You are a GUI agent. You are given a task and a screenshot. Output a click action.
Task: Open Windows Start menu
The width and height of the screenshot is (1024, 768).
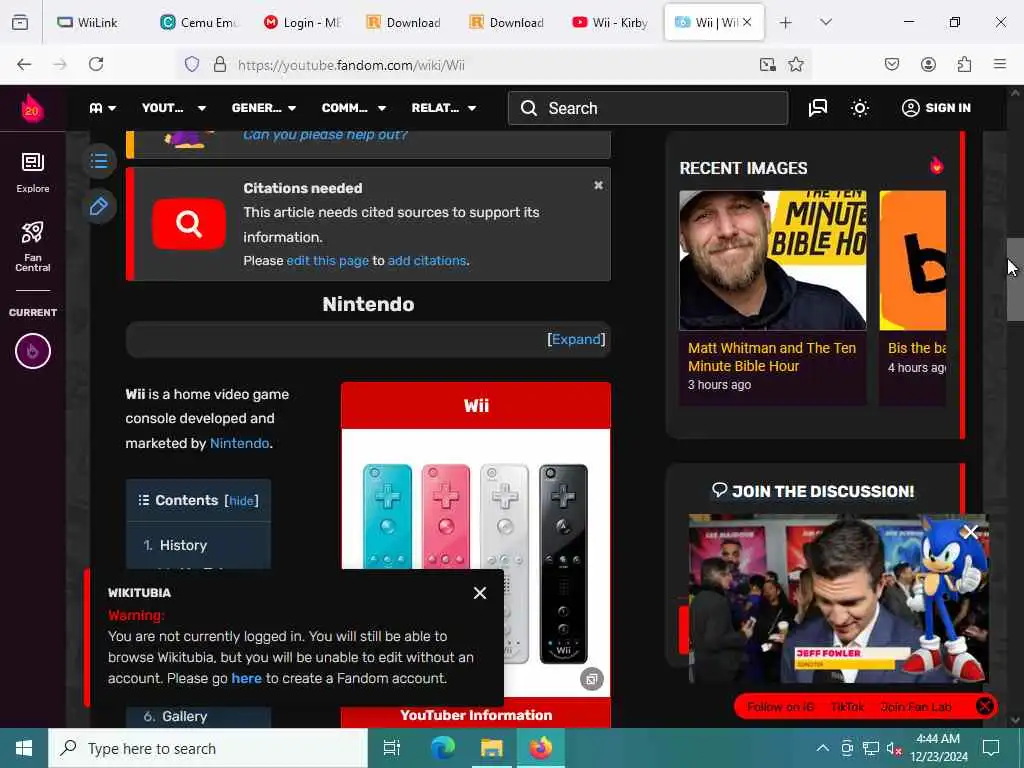24,748
